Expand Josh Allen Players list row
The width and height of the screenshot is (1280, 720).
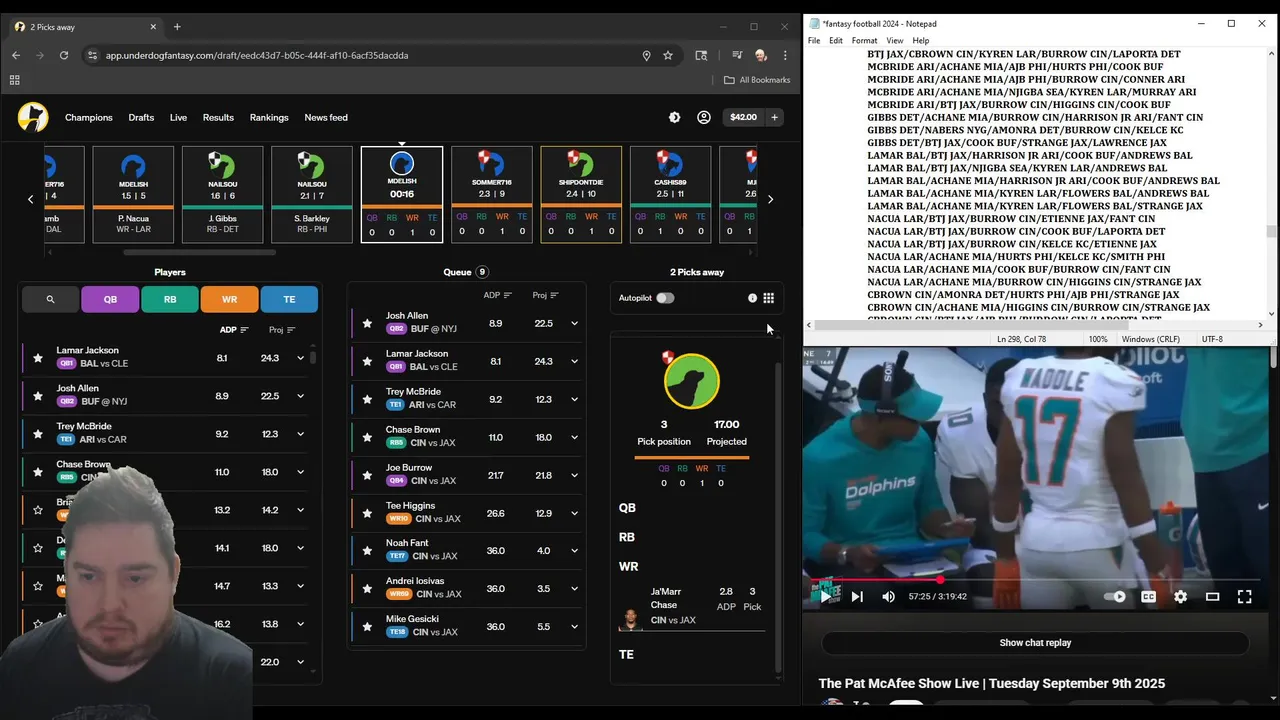click(x=300, y=396)
